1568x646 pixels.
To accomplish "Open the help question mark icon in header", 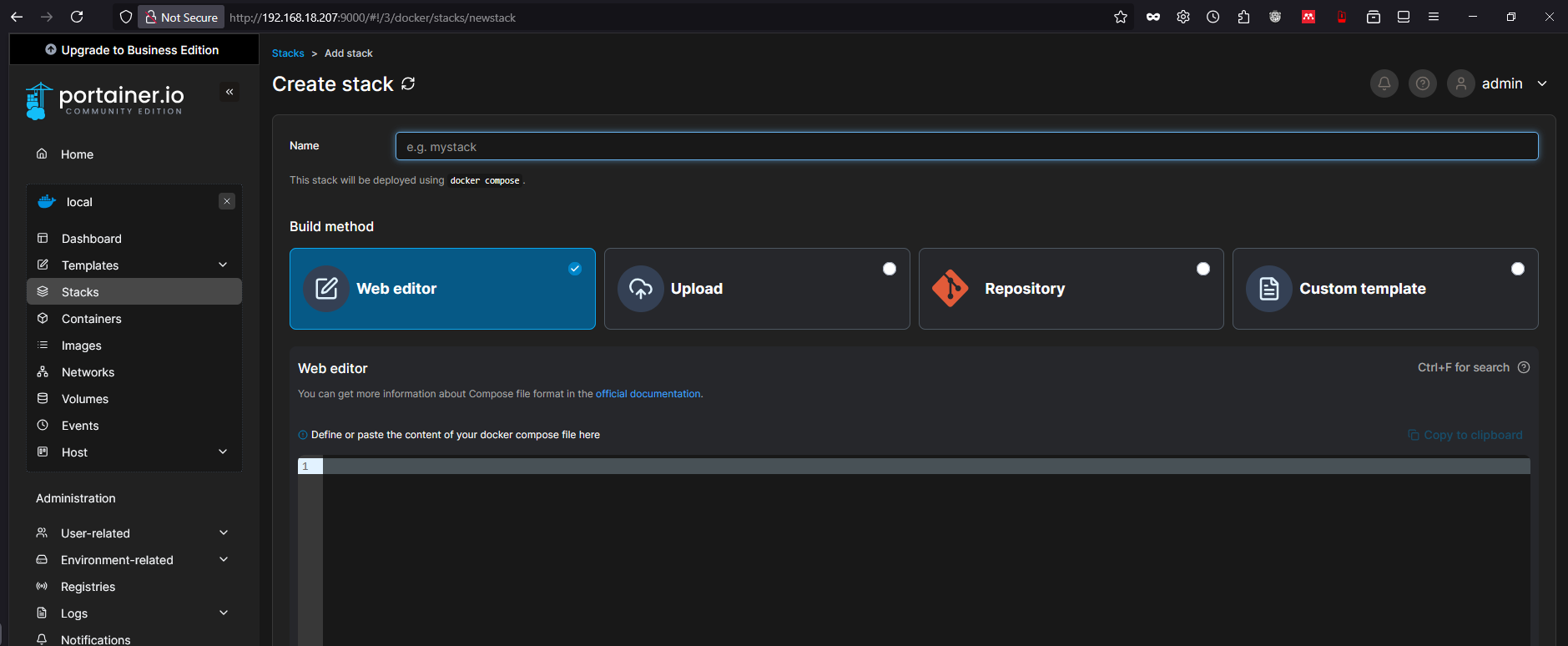I will [1423, 83].
